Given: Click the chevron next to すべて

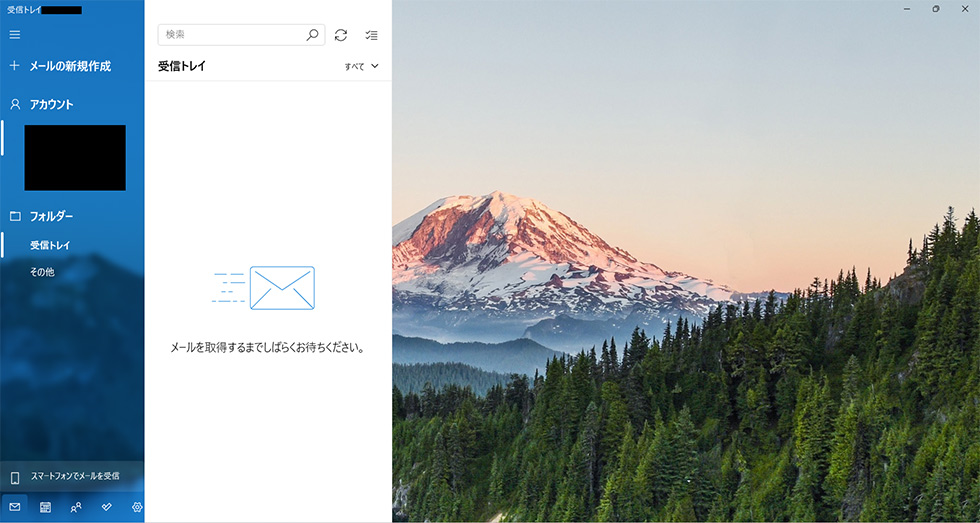Looking at the screenshot, I should coord(375,66).
